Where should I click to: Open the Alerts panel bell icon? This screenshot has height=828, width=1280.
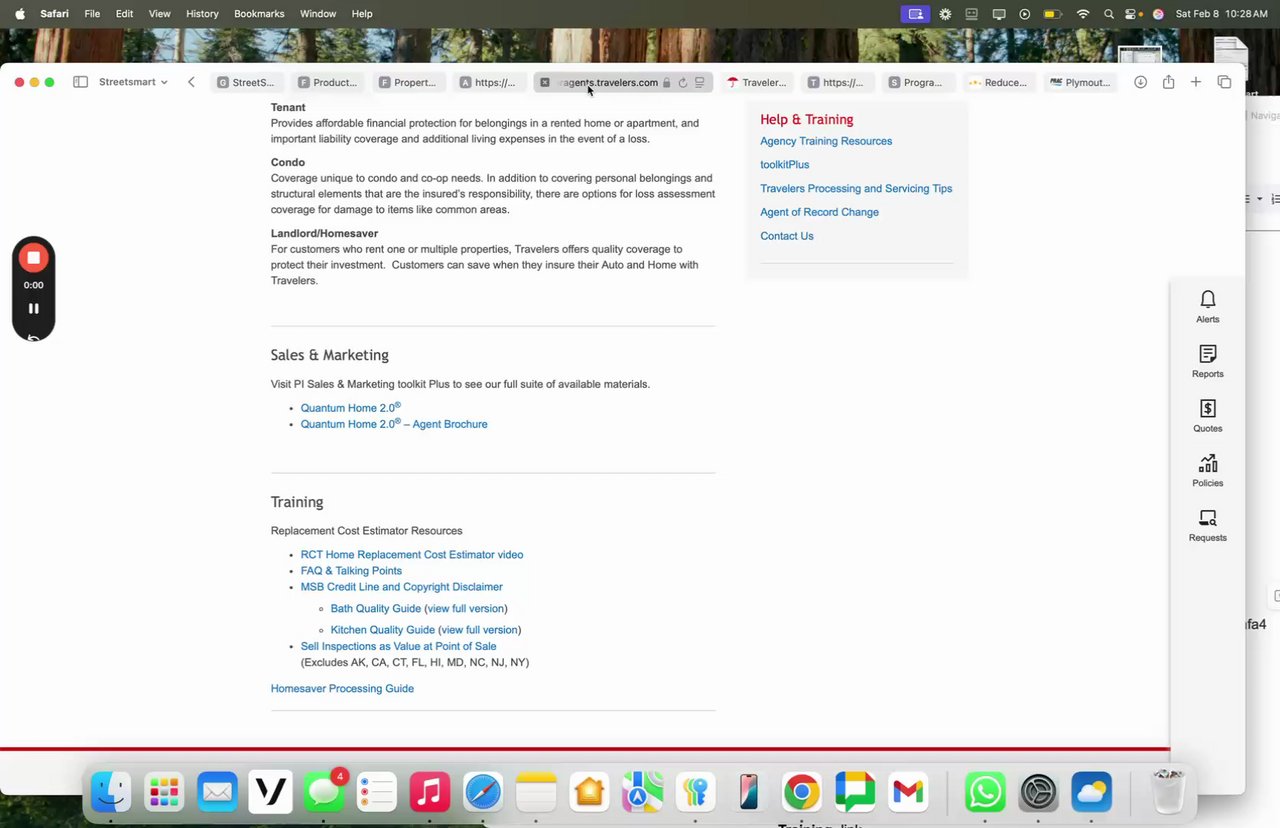point(1208,299)
